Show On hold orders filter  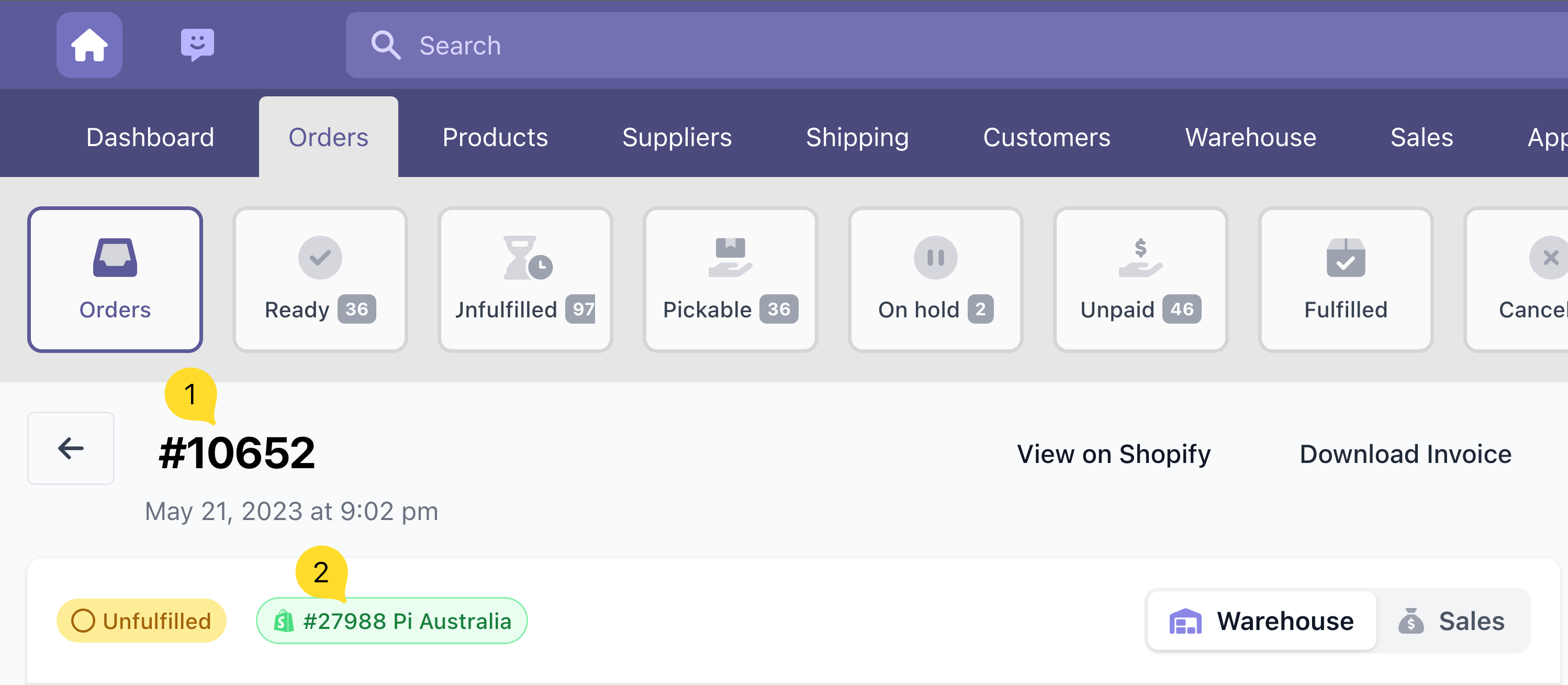coord(935,280)
